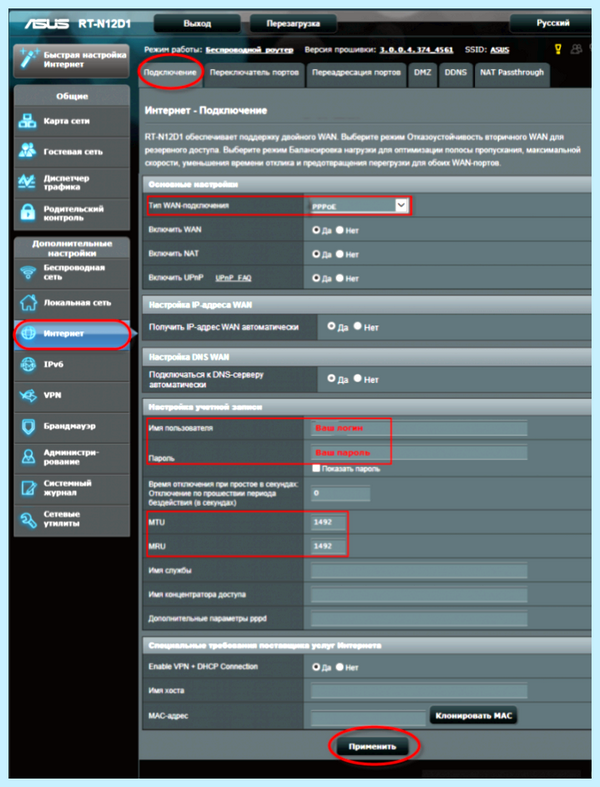Screen dimensions: 600x787
Task: Switch to the Переключатель портов tab
Action: click(254, 73)
